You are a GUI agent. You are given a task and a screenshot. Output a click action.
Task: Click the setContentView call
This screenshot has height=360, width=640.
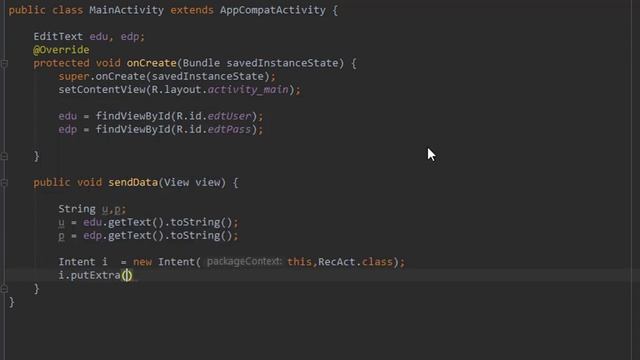coord(102,90)
